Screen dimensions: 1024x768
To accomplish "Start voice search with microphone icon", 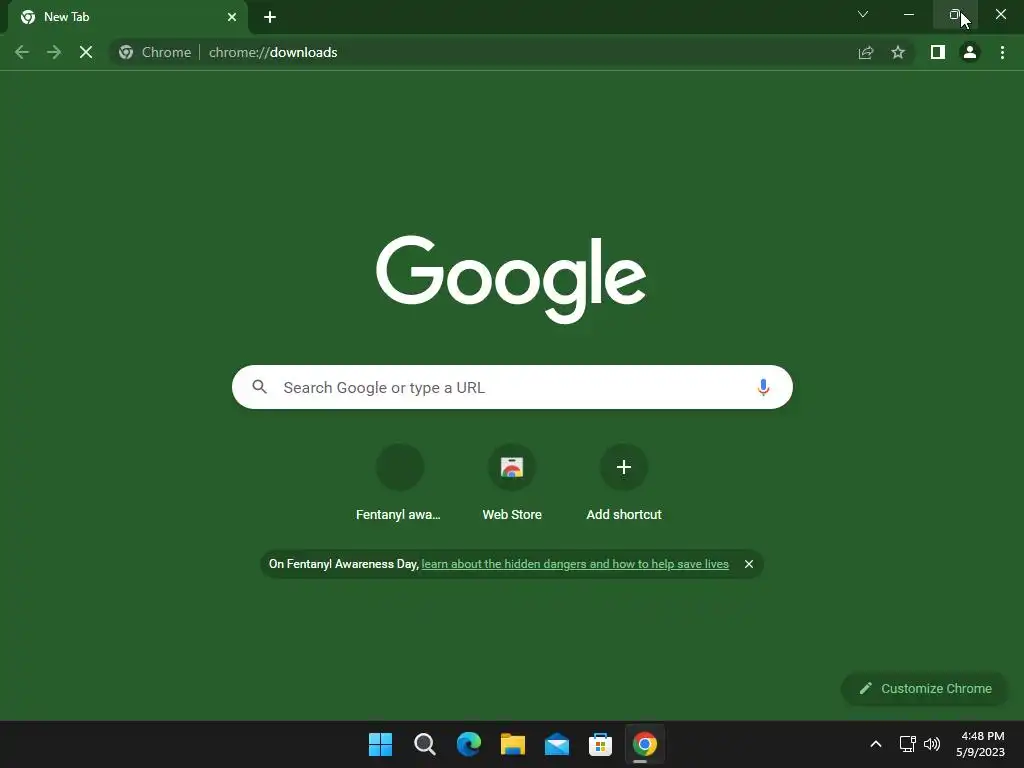I will pos(763,387).
